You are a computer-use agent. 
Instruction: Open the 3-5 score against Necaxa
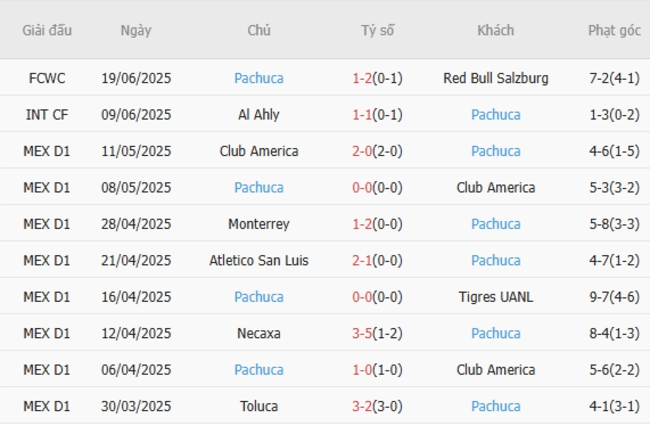[x=362, y=334]
